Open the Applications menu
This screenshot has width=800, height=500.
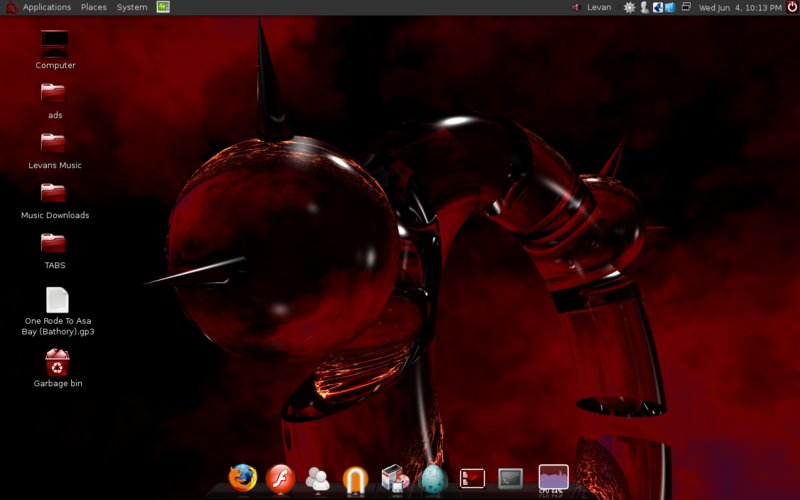(46, 7)
